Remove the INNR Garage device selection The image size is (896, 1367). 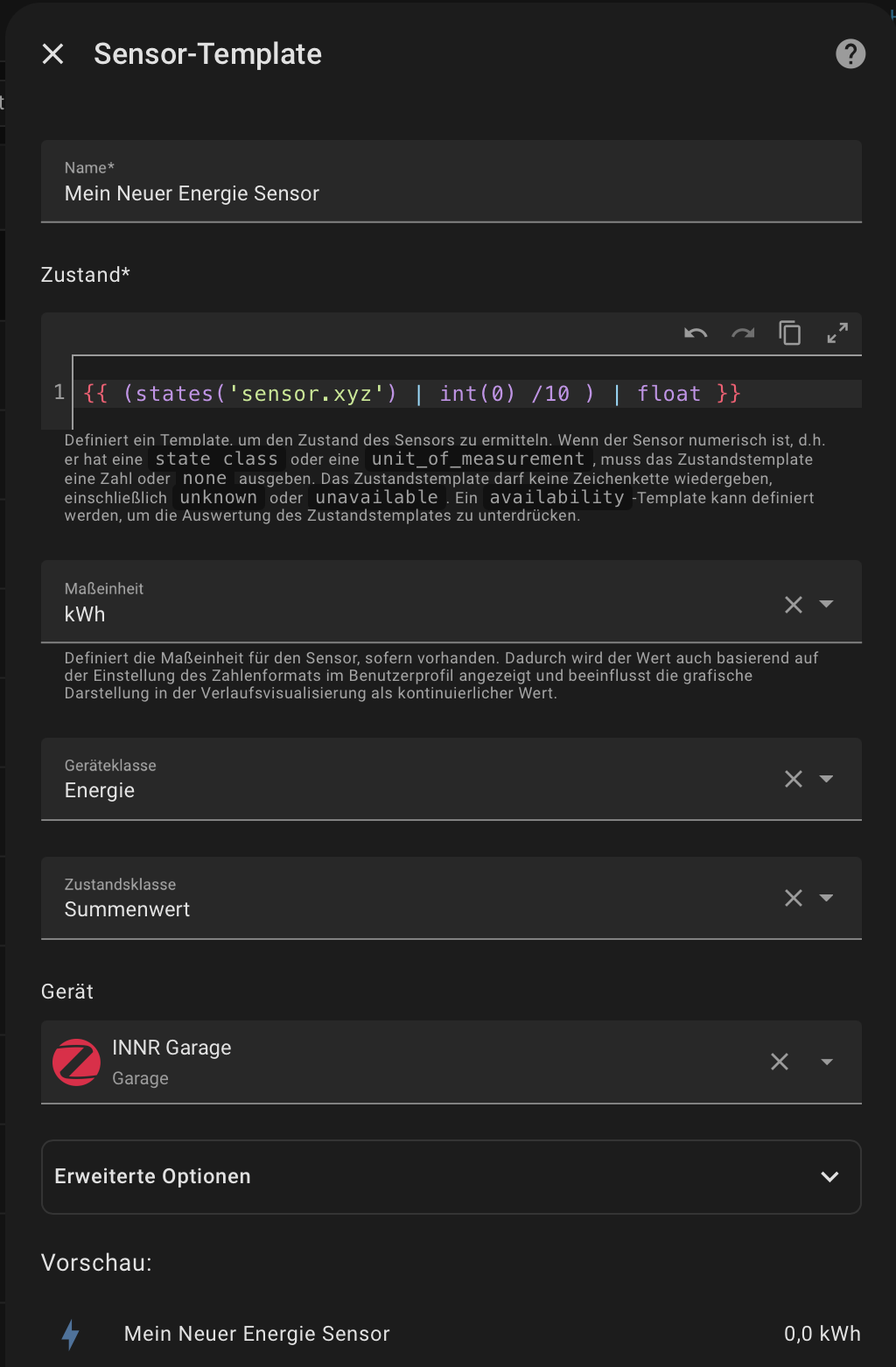780,1062
